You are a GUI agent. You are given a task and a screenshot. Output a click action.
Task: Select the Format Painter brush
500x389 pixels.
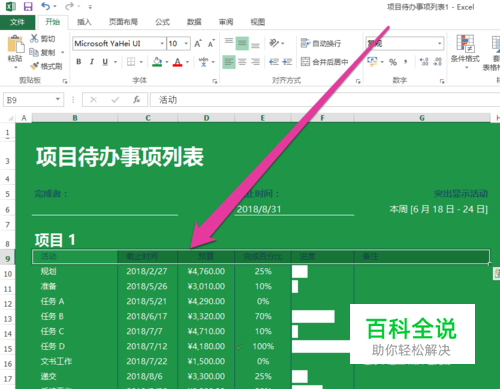(34, 66)
